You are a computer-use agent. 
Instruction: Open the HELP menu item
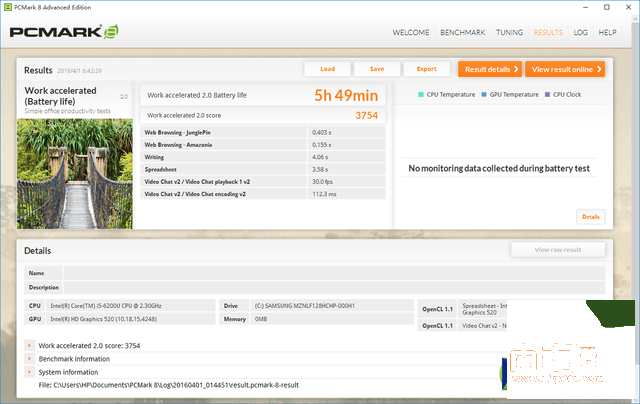[607, 32]
